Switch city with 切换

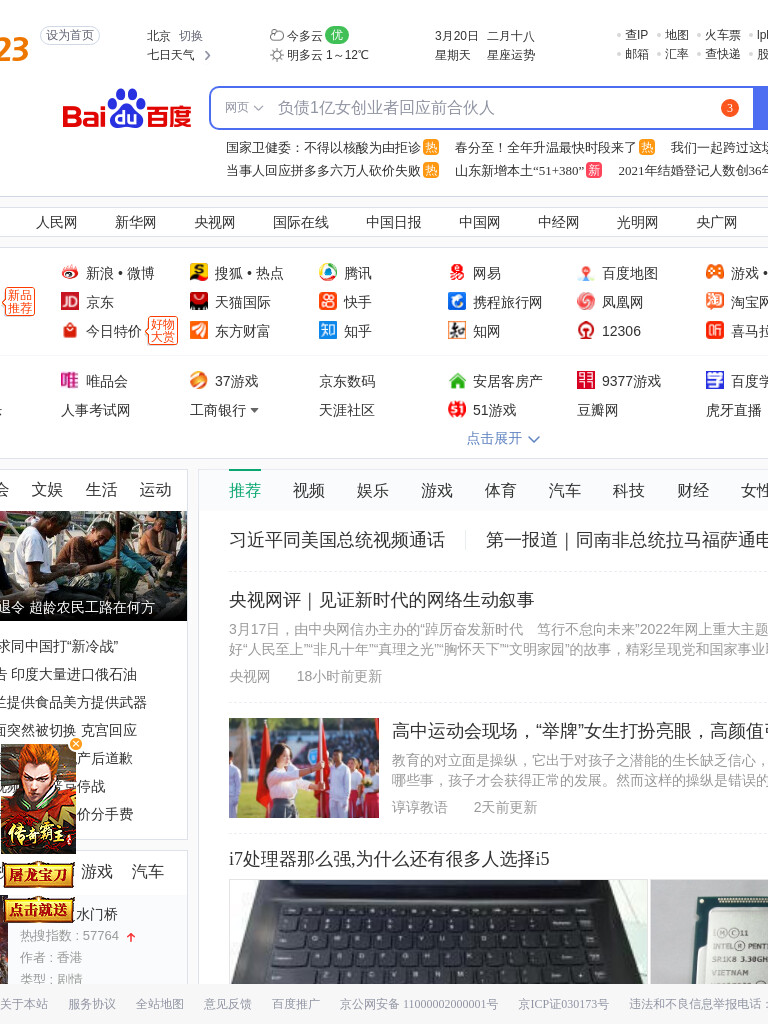[191, 36]
